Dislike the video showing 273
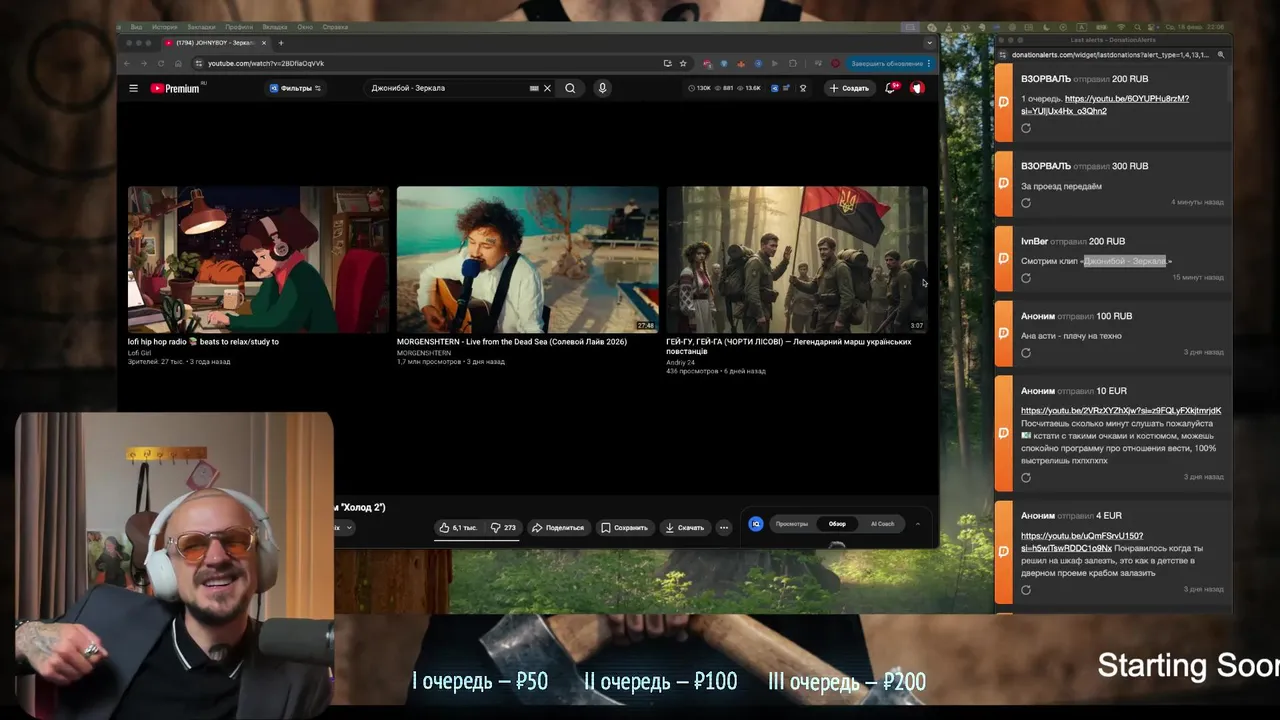This screenshot has height=720, width=1280. point(503,527)
